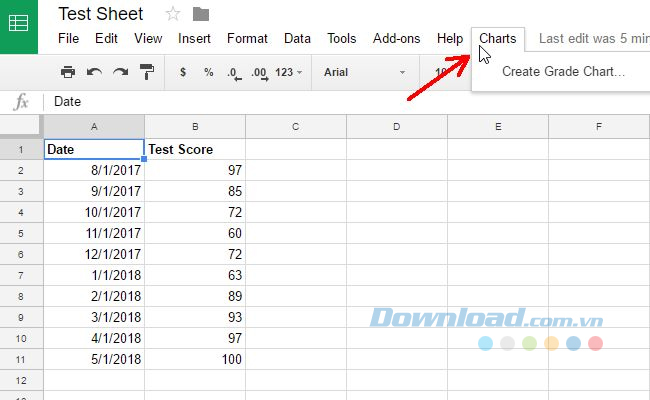
Task: Increase decimal places
Action: pyautogui.click(x=259, y=72)
